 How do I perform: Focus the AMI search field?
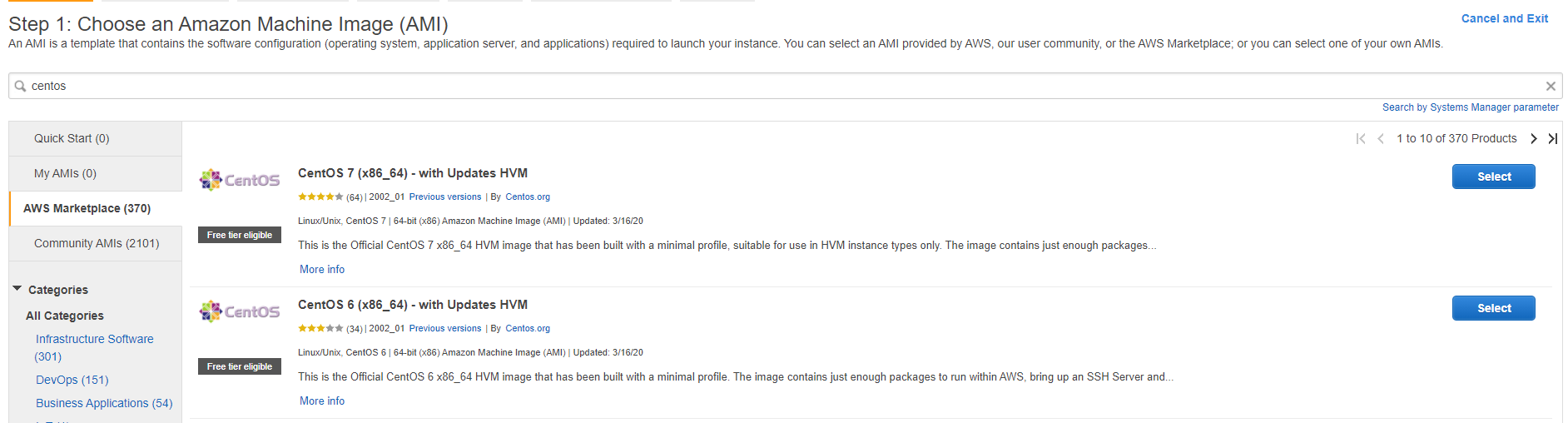786,86
